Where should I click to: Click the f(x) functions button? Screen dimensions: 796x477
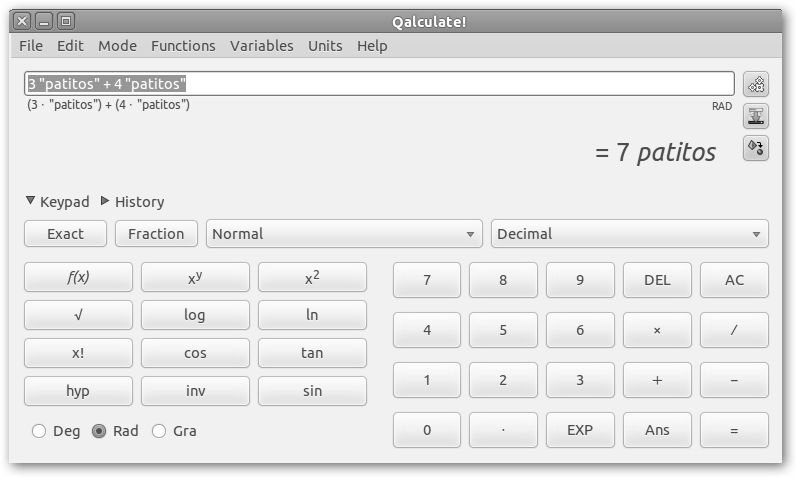[x=78, y=278]
